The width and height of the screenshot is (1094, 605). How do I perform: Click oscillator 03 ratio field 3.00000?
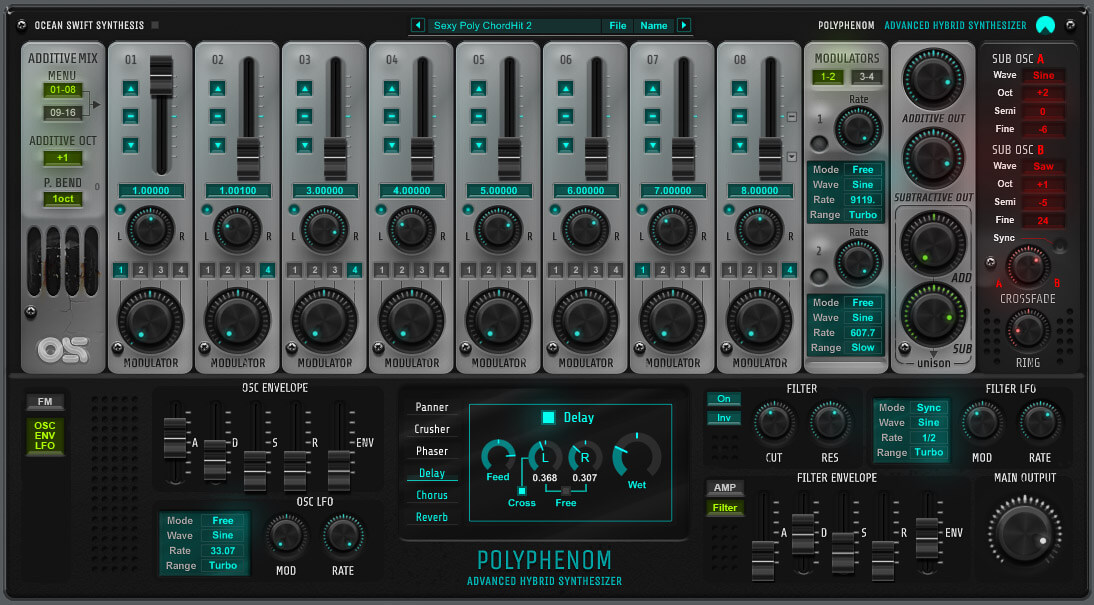[324, 191]
